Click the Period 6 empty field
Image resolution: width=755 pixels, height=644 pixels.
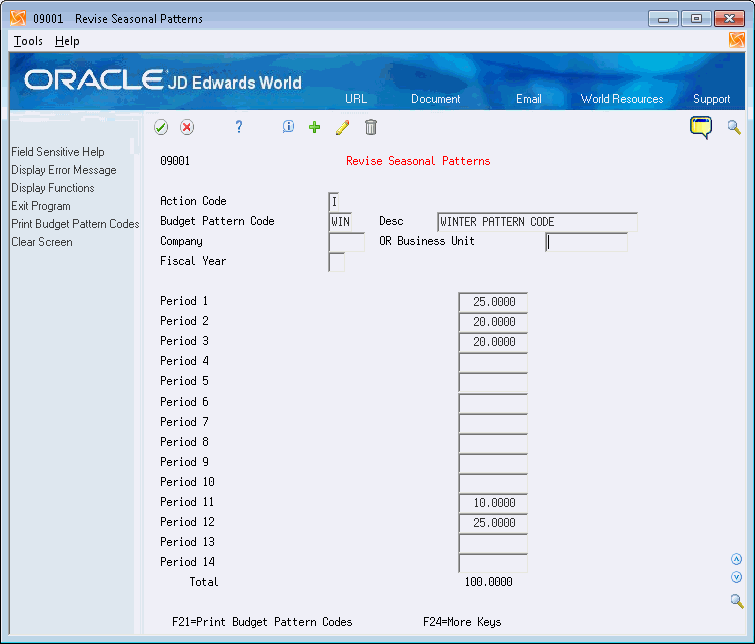(493, 403)
